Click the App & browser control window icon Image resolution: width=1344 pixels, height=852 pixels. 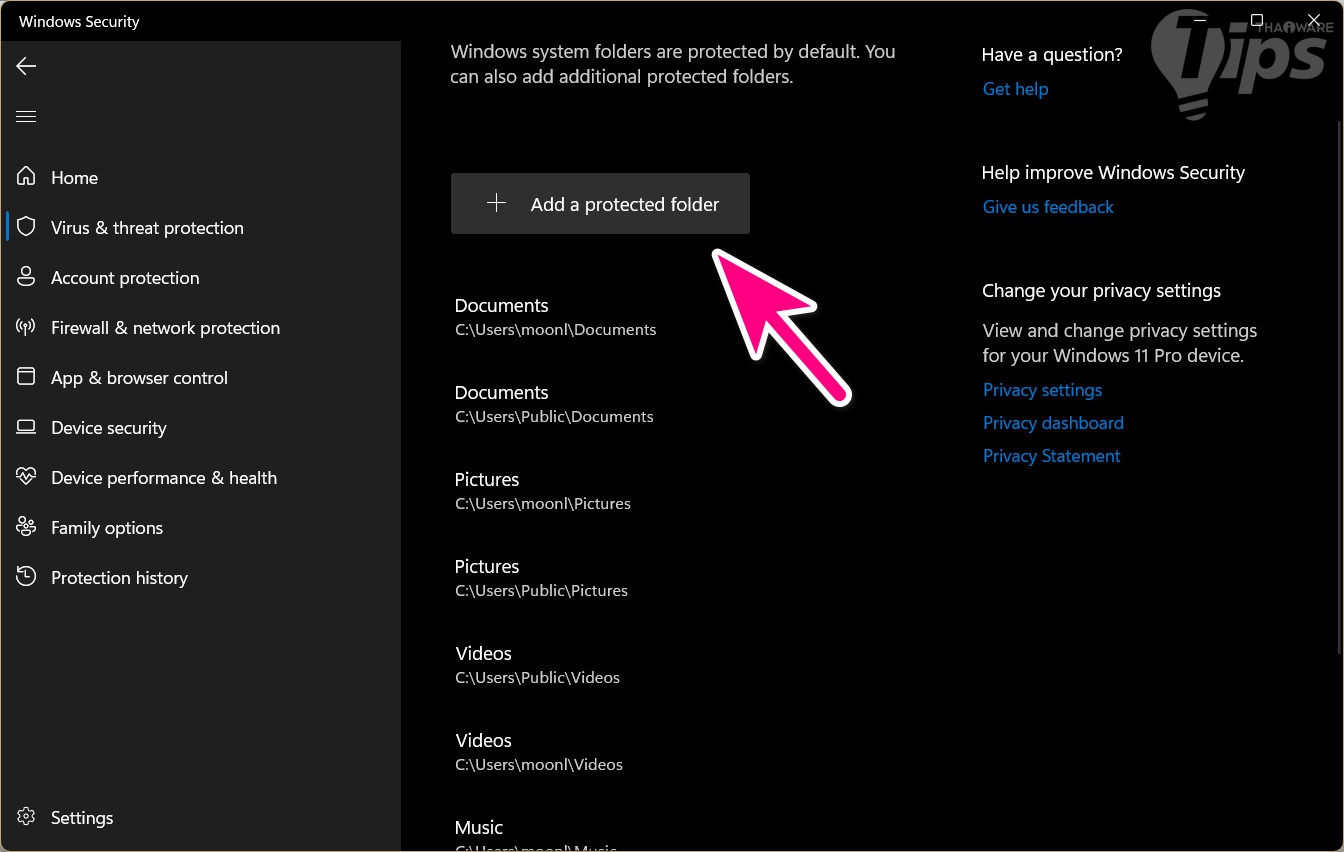tap(26, 377)
